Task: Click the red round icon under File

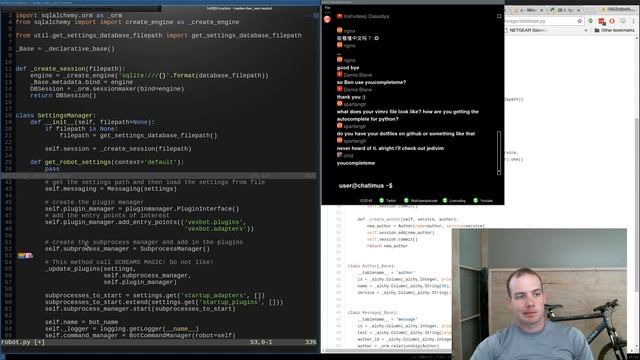Action: 327,19
